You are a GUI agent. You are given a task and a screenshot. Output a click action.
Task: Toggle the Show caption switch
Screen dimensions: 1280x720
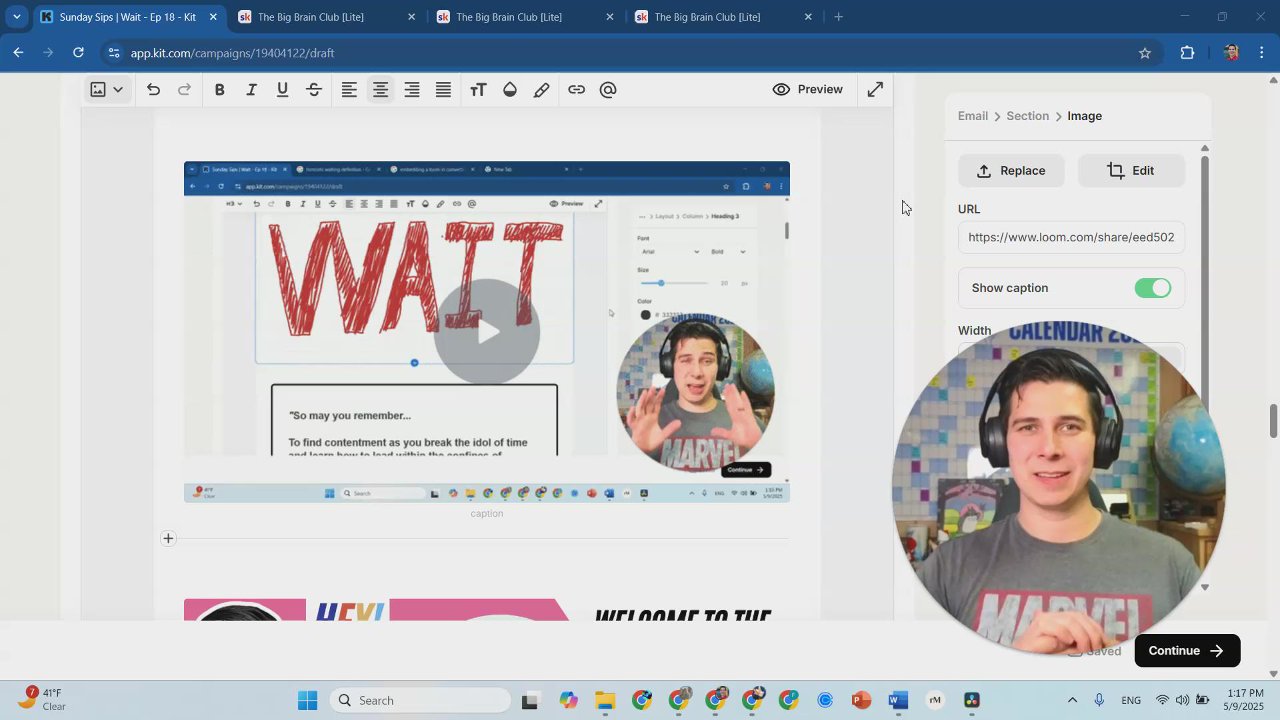tap(1152, 288)
